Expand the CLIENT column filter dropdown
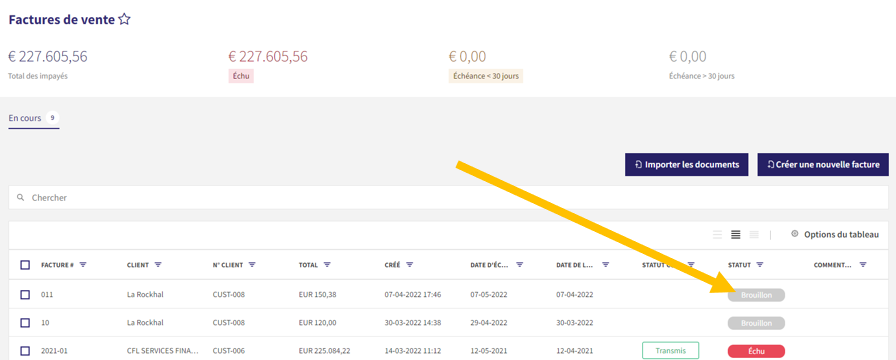 click(x=158, y=265)
